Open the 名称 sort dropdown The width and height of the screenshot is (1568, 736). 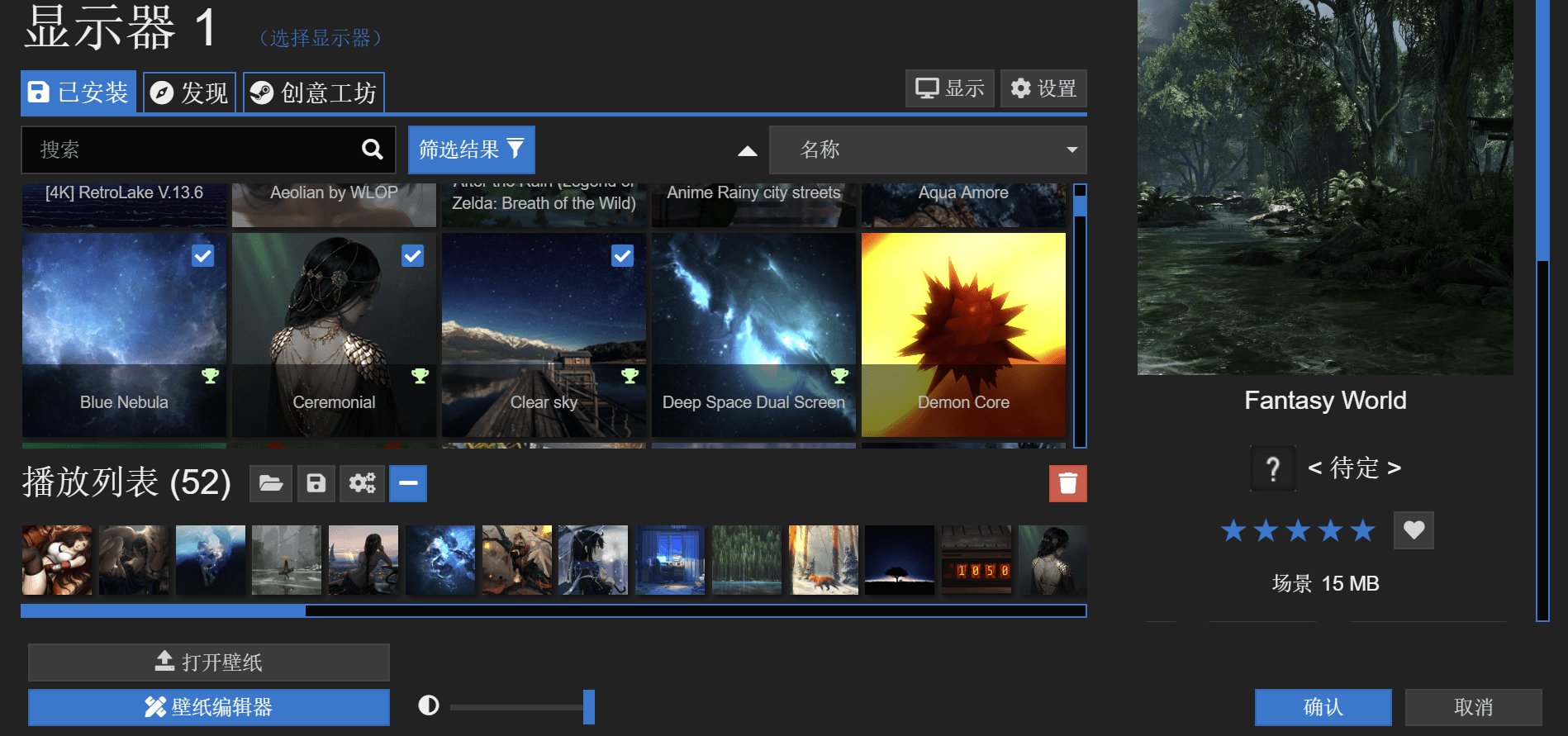pyautogui.click(x=928, y=150)
